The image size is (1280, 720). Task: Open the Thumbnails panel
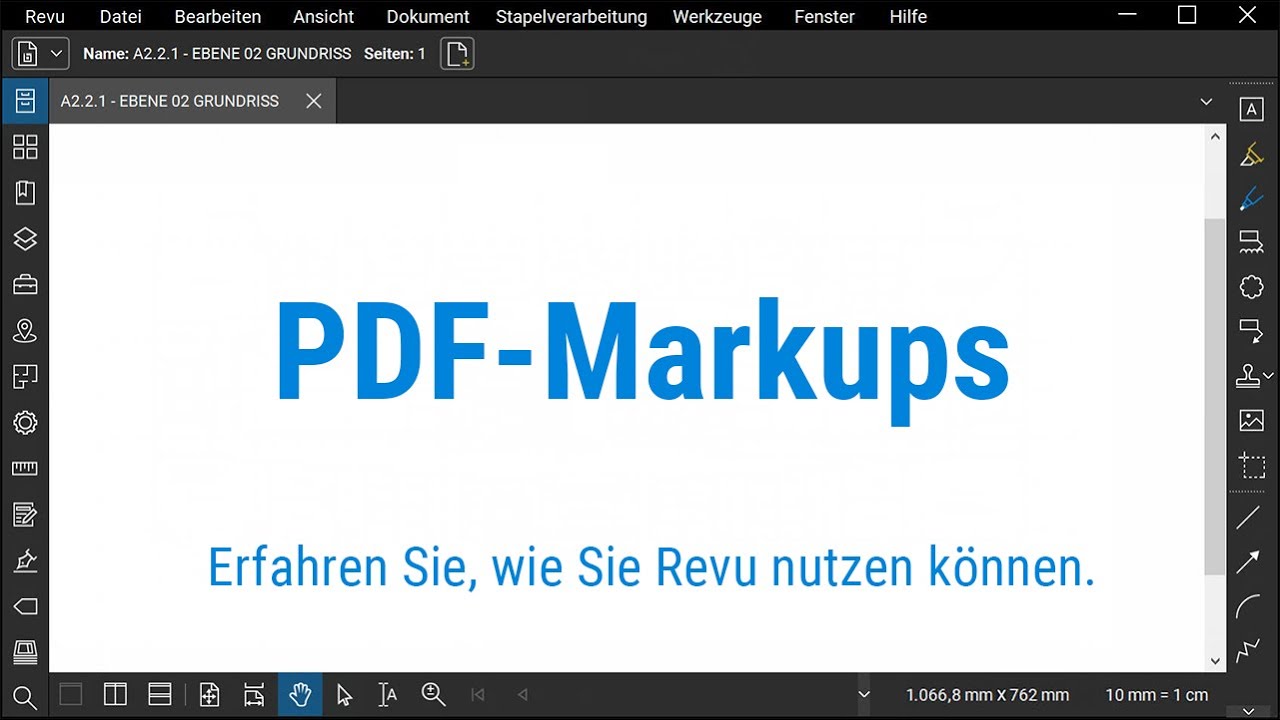25,147
